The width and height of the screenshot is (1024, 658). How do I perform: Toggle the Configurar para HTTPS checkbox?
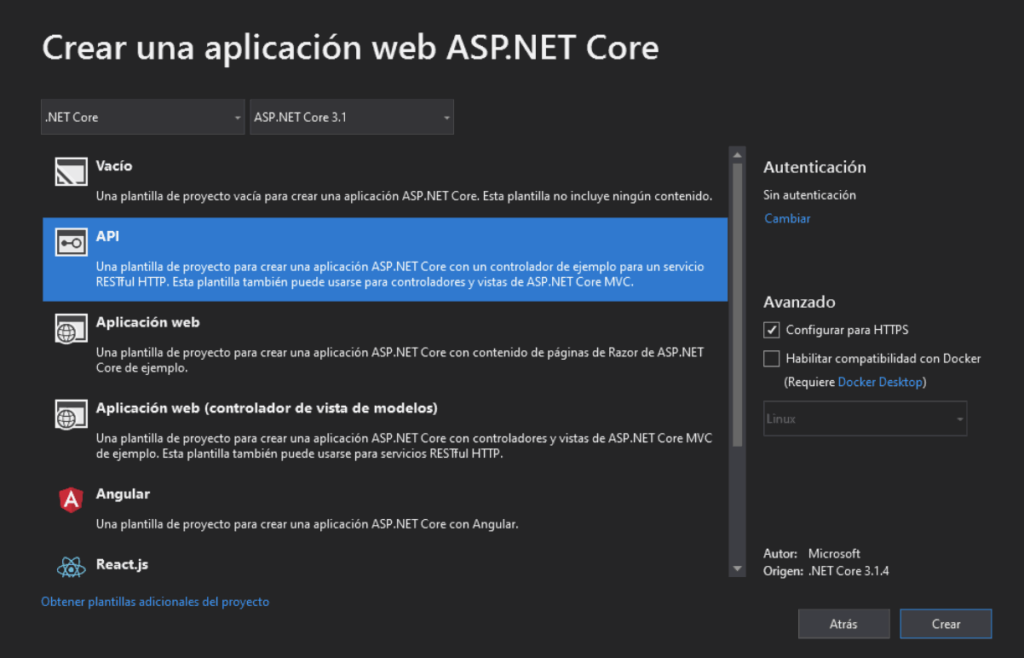[771, 330]
